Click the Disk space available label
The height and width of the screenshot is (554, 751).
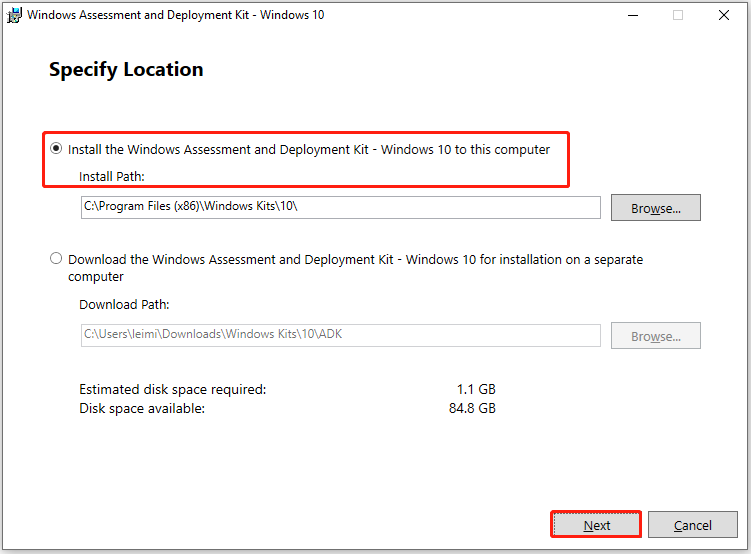click(142, 408)
